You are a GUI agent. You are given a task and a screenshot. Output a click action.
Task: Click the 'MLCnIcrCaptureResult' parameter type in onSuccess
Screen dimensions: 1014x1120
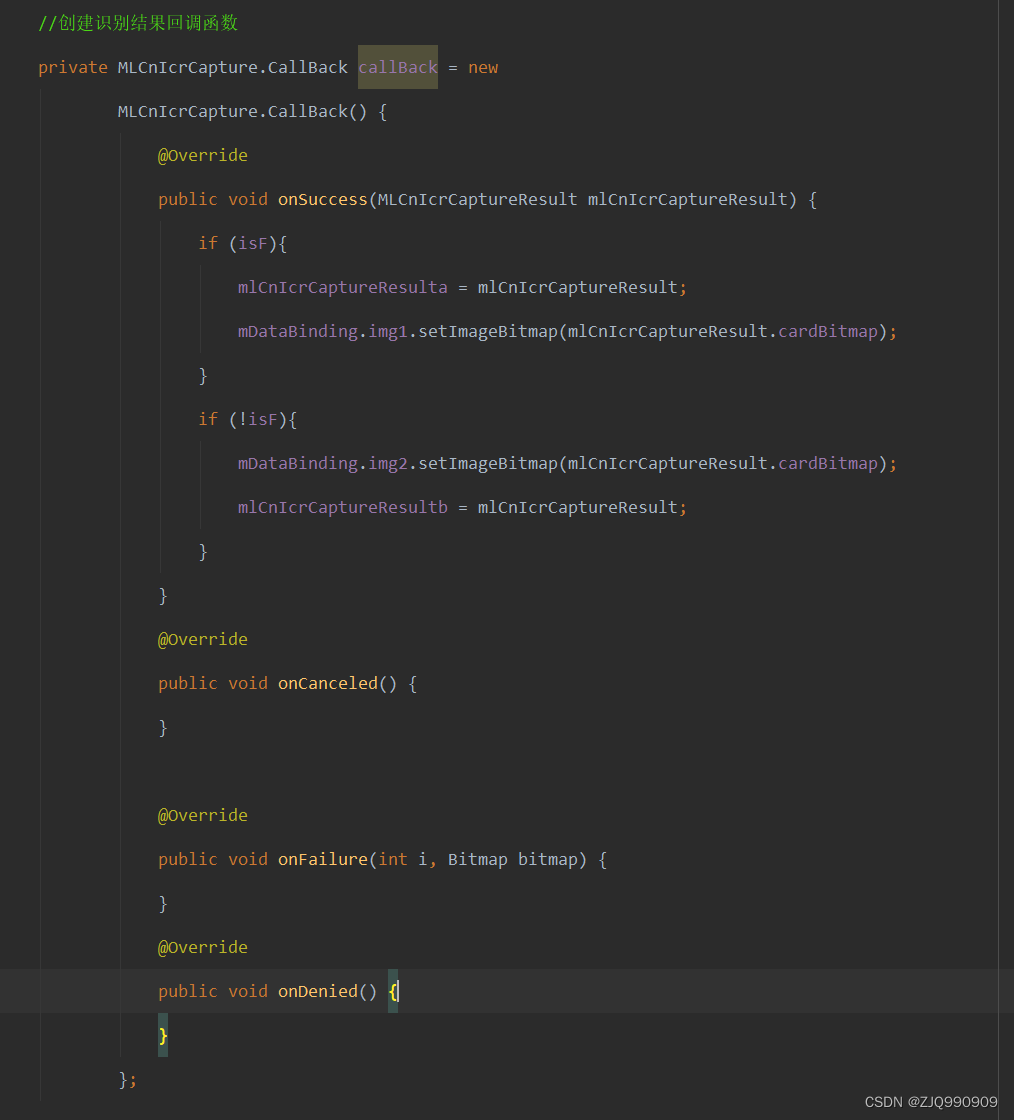click(477, 199)
